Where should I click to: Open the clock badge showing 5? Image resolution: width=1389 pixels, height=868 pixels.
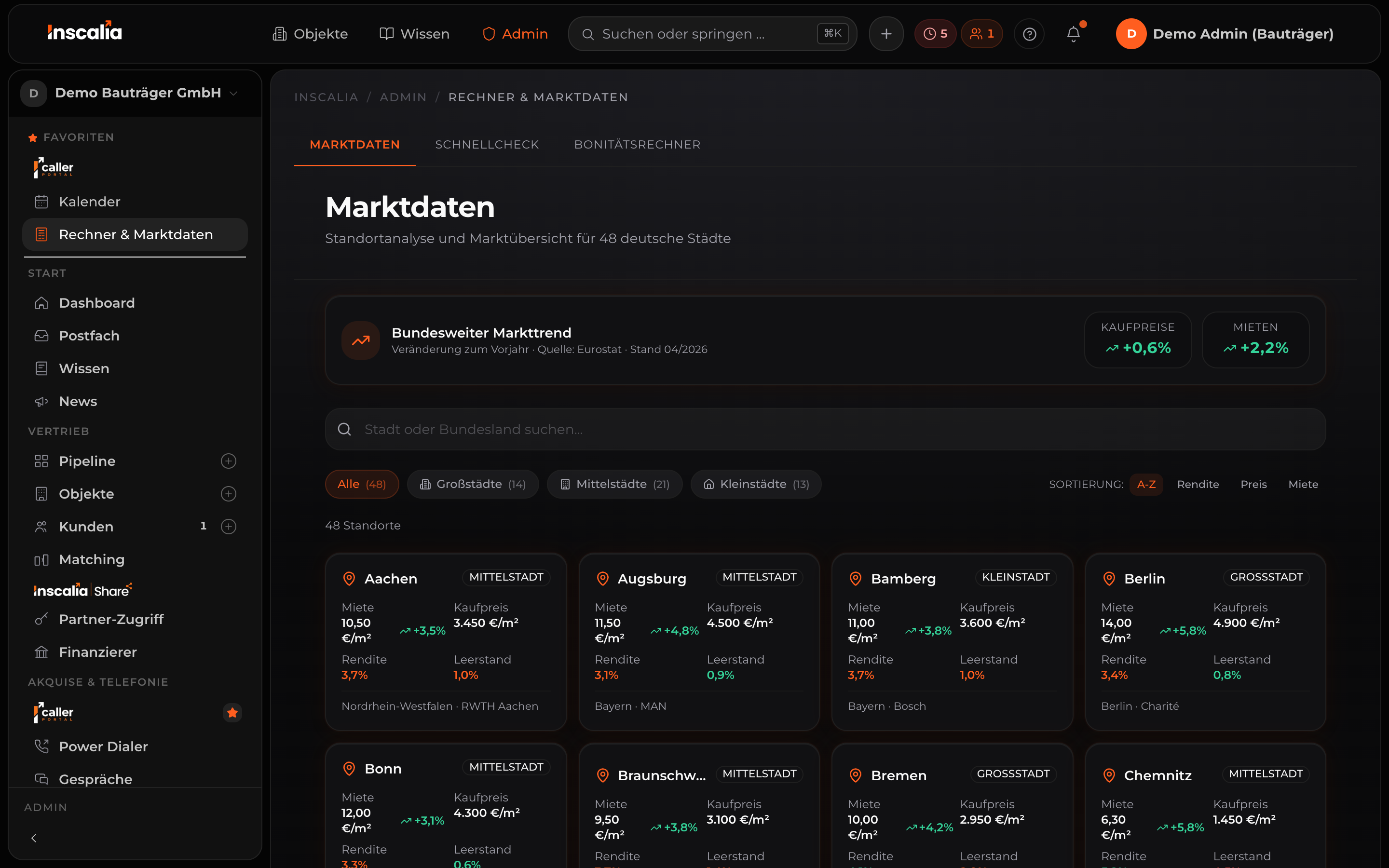coord(935,34)
